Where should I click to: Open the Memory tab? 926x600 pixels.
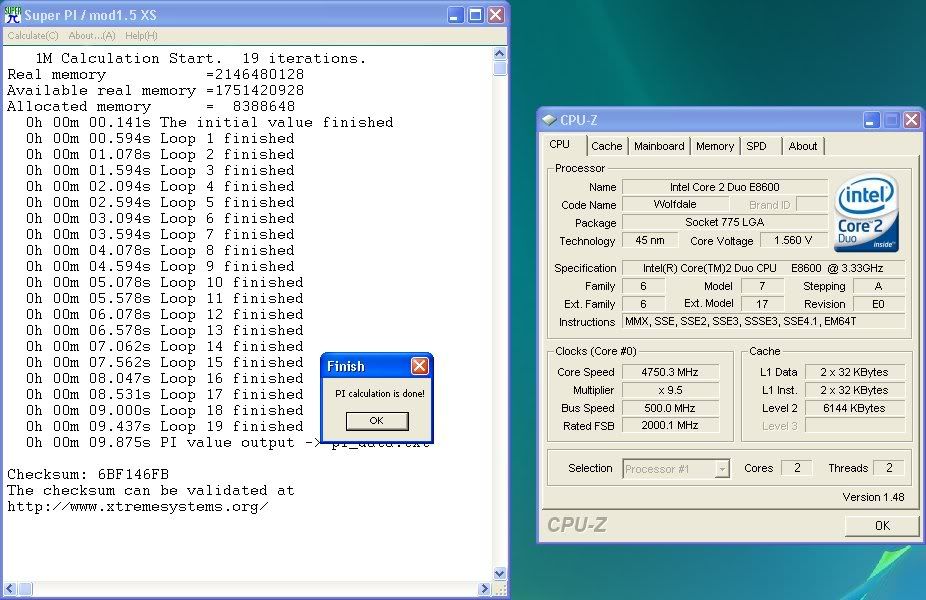pyautogui.click(x=715, y=146)
